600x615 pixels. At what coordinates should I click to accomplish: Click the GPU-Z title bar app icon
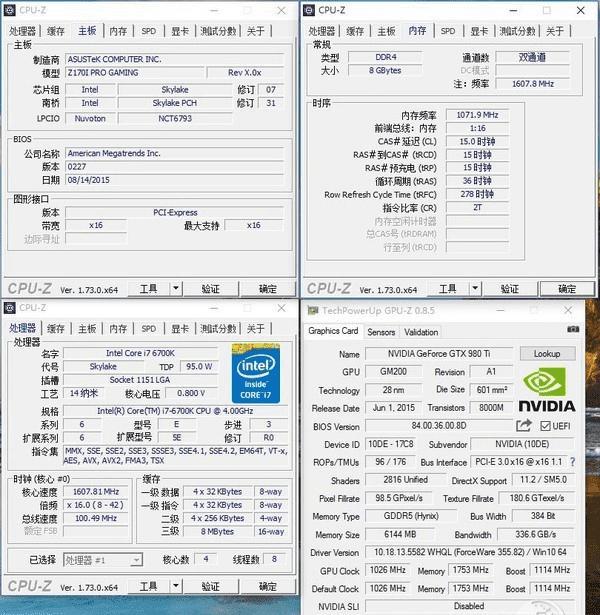click(x=313, y=310)
